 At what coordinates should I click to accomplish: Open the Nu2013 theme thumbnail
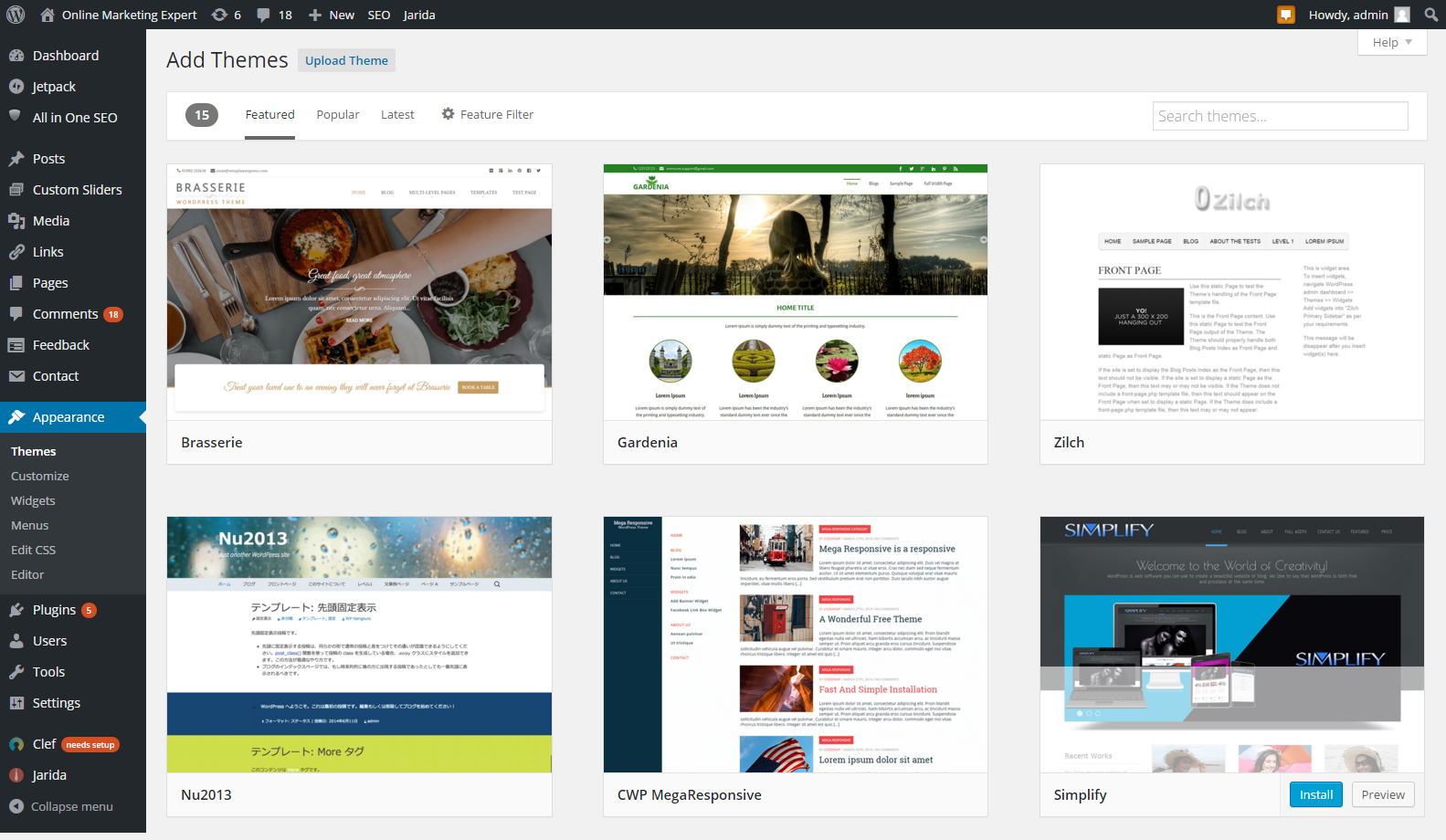click(x=359, y=645)
